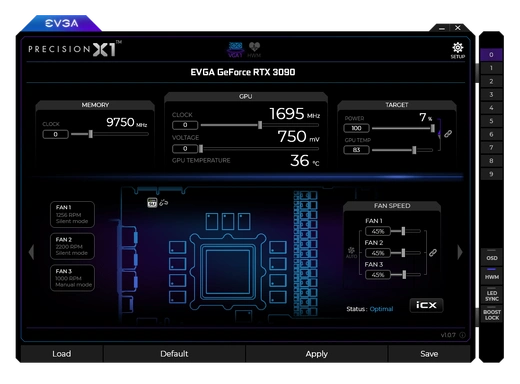Select profile 4

click(491, 108)
